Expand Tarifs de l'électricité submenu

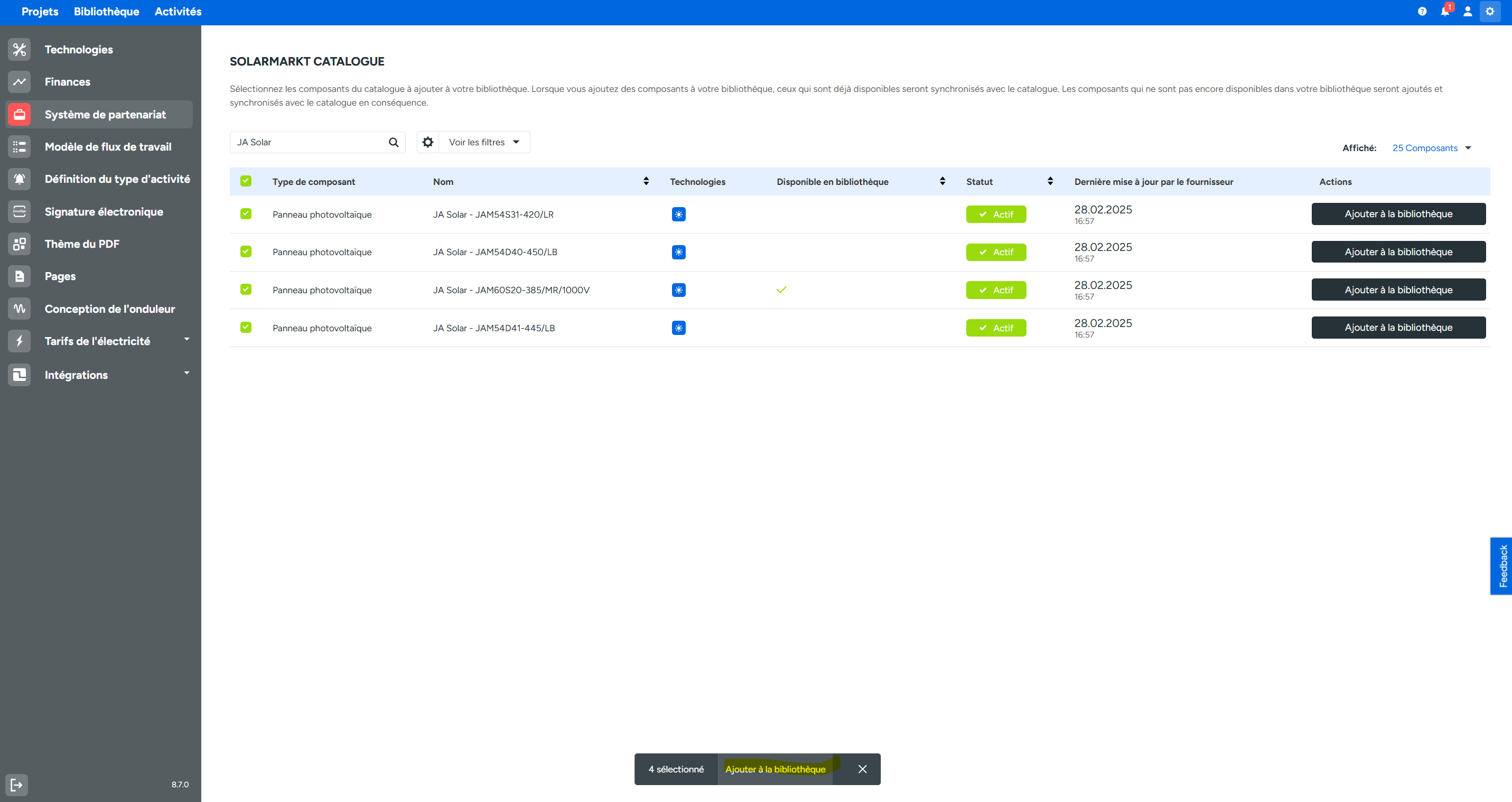pyautogui.click(x=186, y=339)
